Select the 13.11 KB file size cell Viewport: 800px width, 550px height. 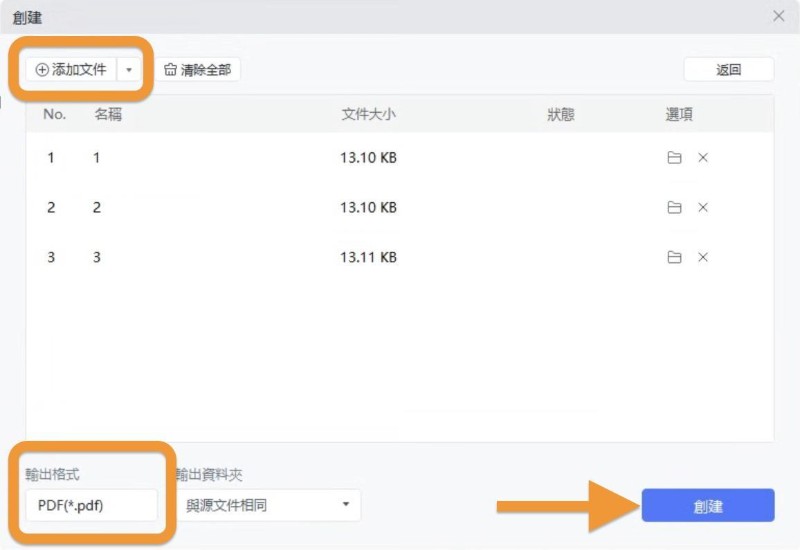pyautogui.click(x=368, y=257)
